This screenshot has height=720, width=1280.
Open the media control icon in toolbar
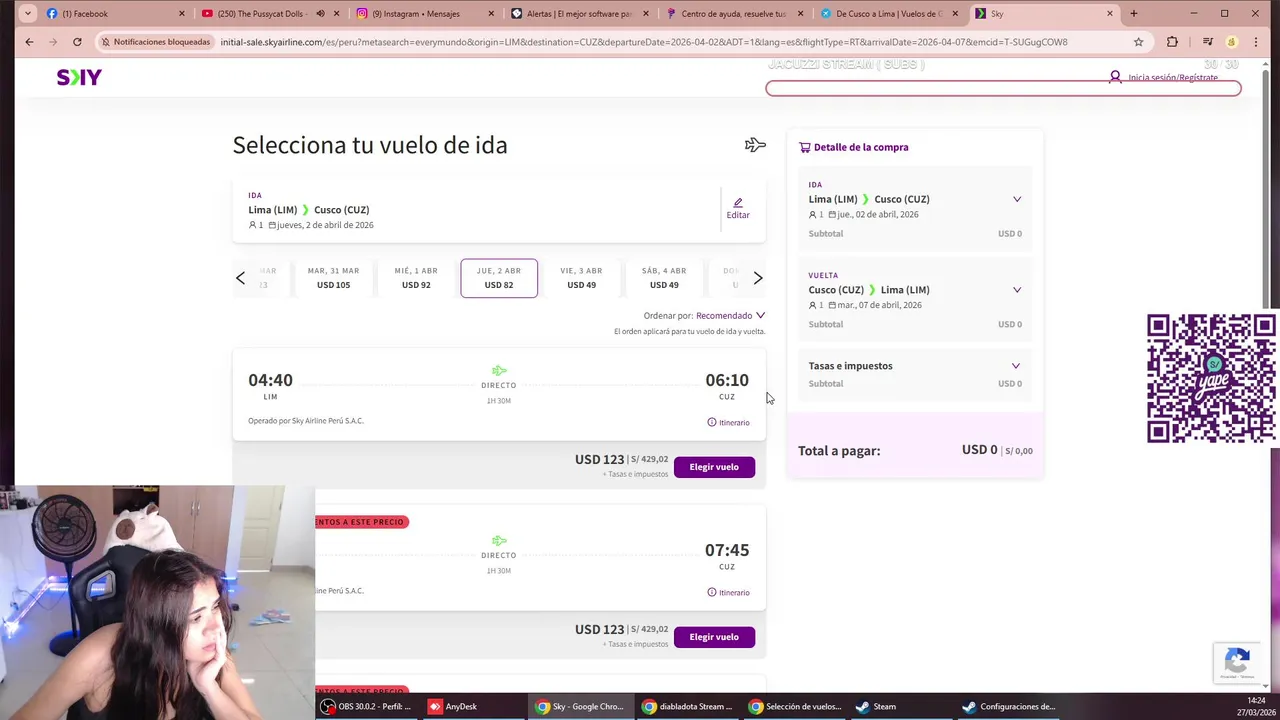pyautogui.click(x=1207, y=42)
